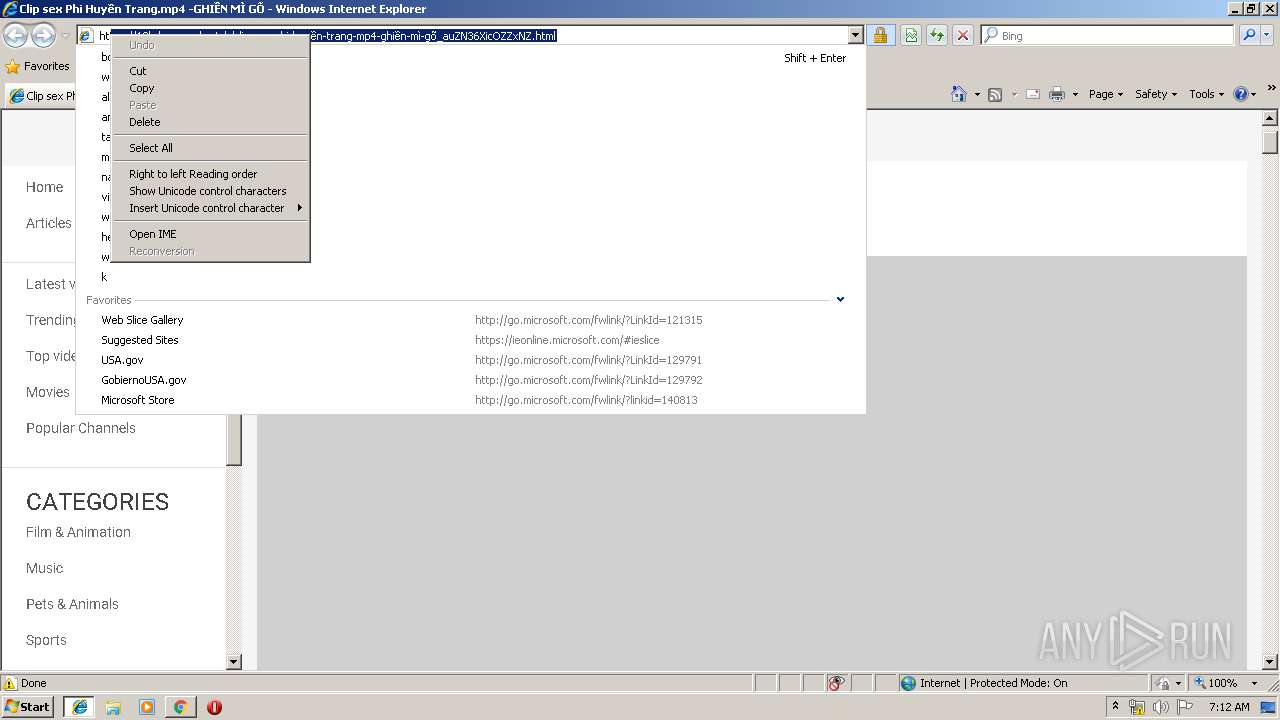Open the Home page icon

(959, 94)
